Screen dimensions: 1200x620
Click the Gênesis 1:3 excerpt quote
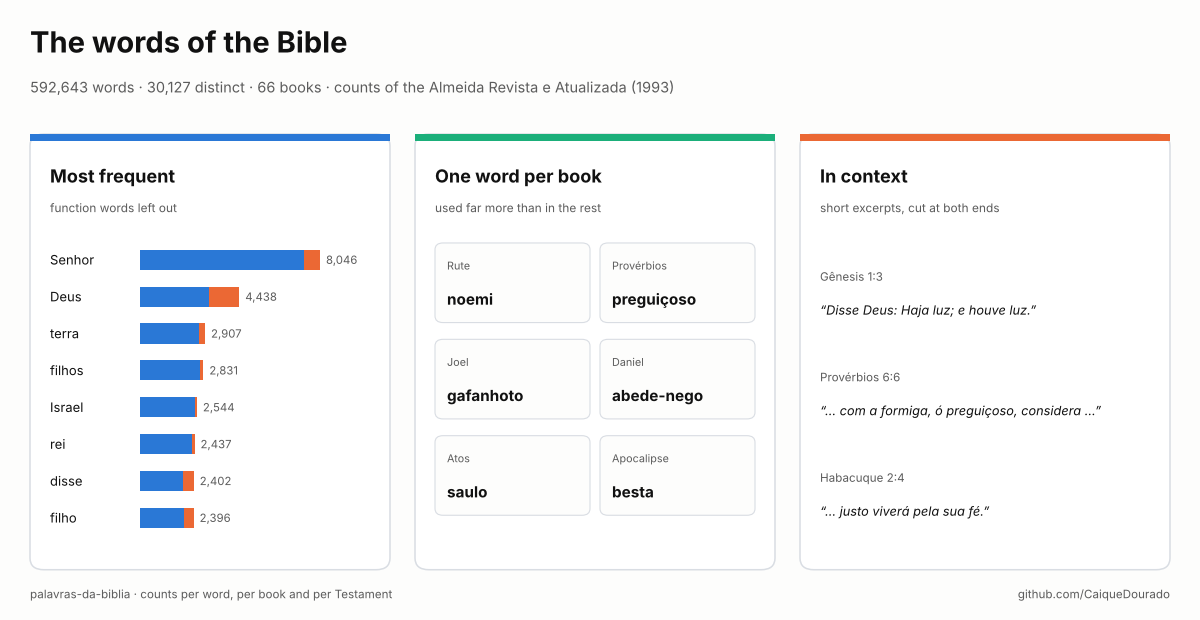tap(928, 310)
